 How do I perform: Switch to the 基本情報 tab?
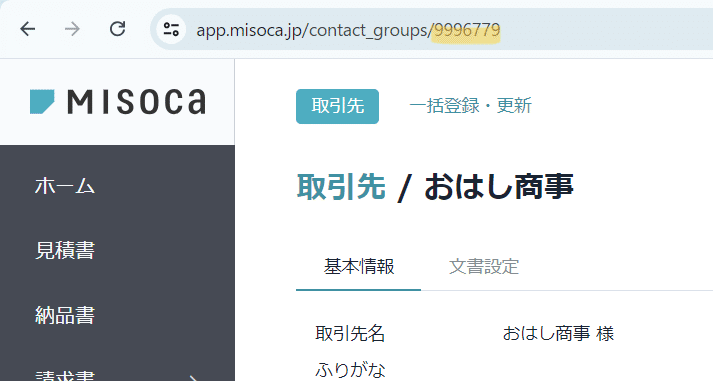click(x=359, y=266)
